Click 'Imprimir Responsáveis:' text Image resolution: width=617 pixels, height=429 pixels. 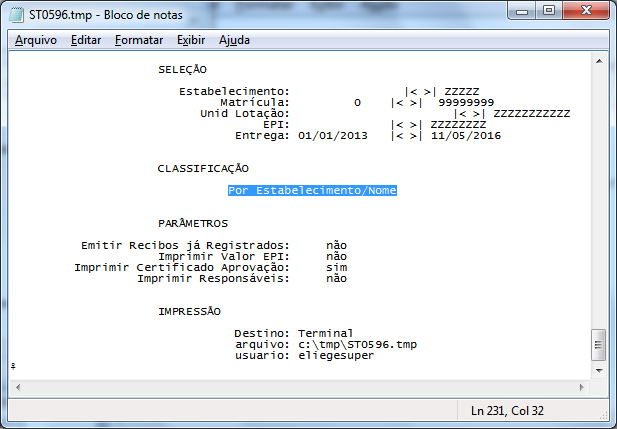[x=213, y=279]
